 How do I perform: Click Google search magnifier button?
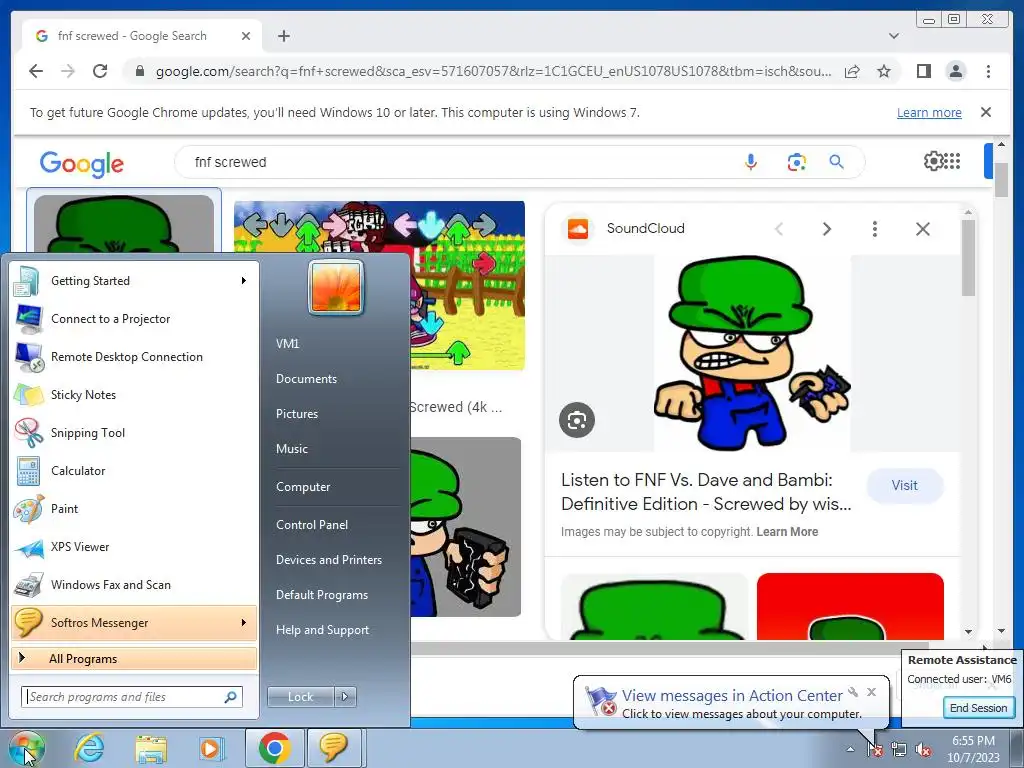point(837,162)
